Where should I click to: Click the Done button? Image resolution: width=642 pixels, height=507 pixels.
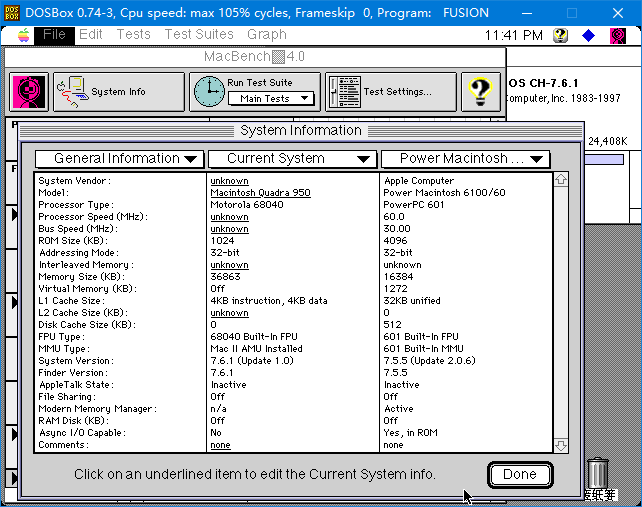click(520, 475)
